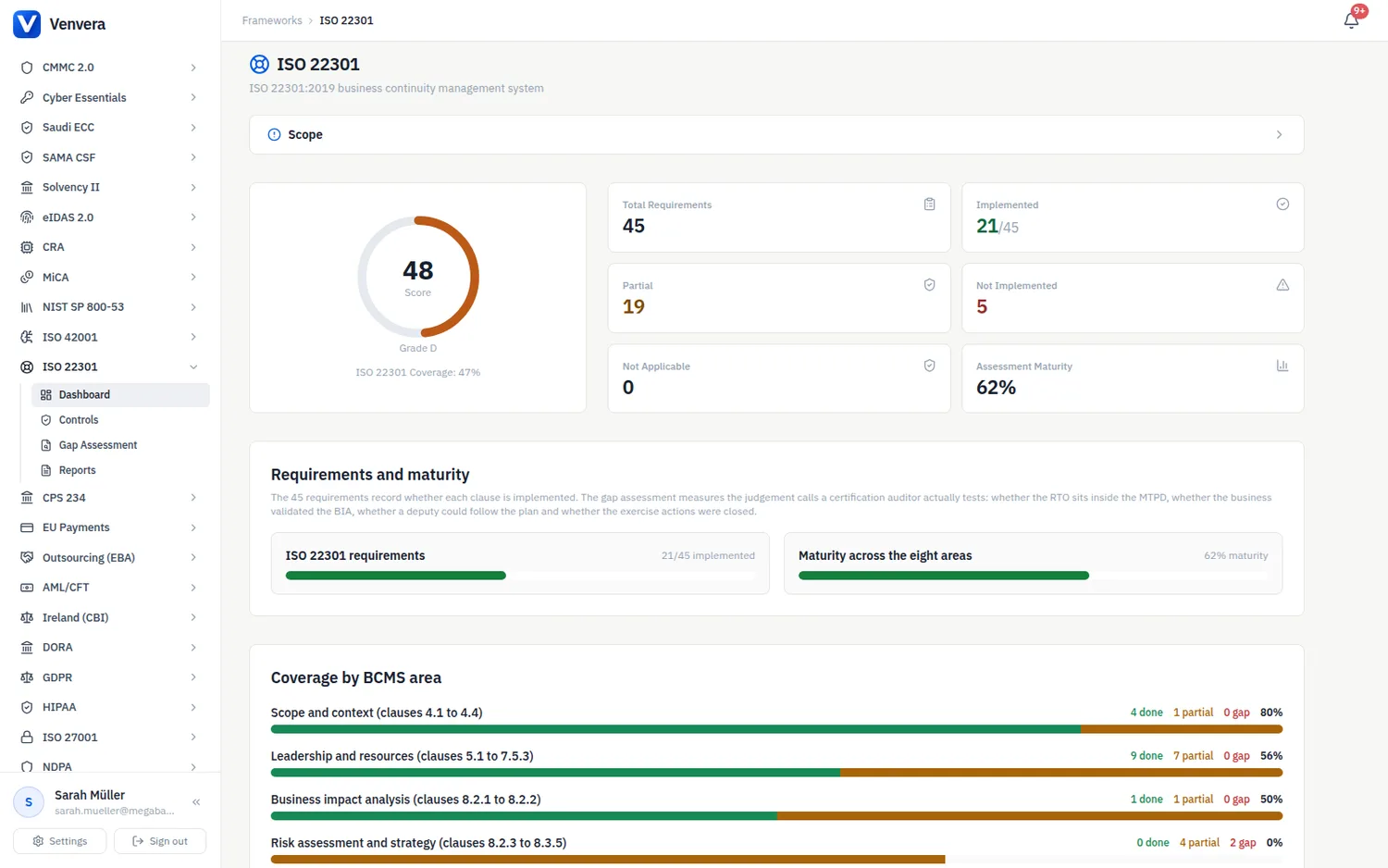Viewport: 1388px width, 868px height.
Task: Click the "ISO 22301 Coverage: 47%" text
Action: coord(418,373)
